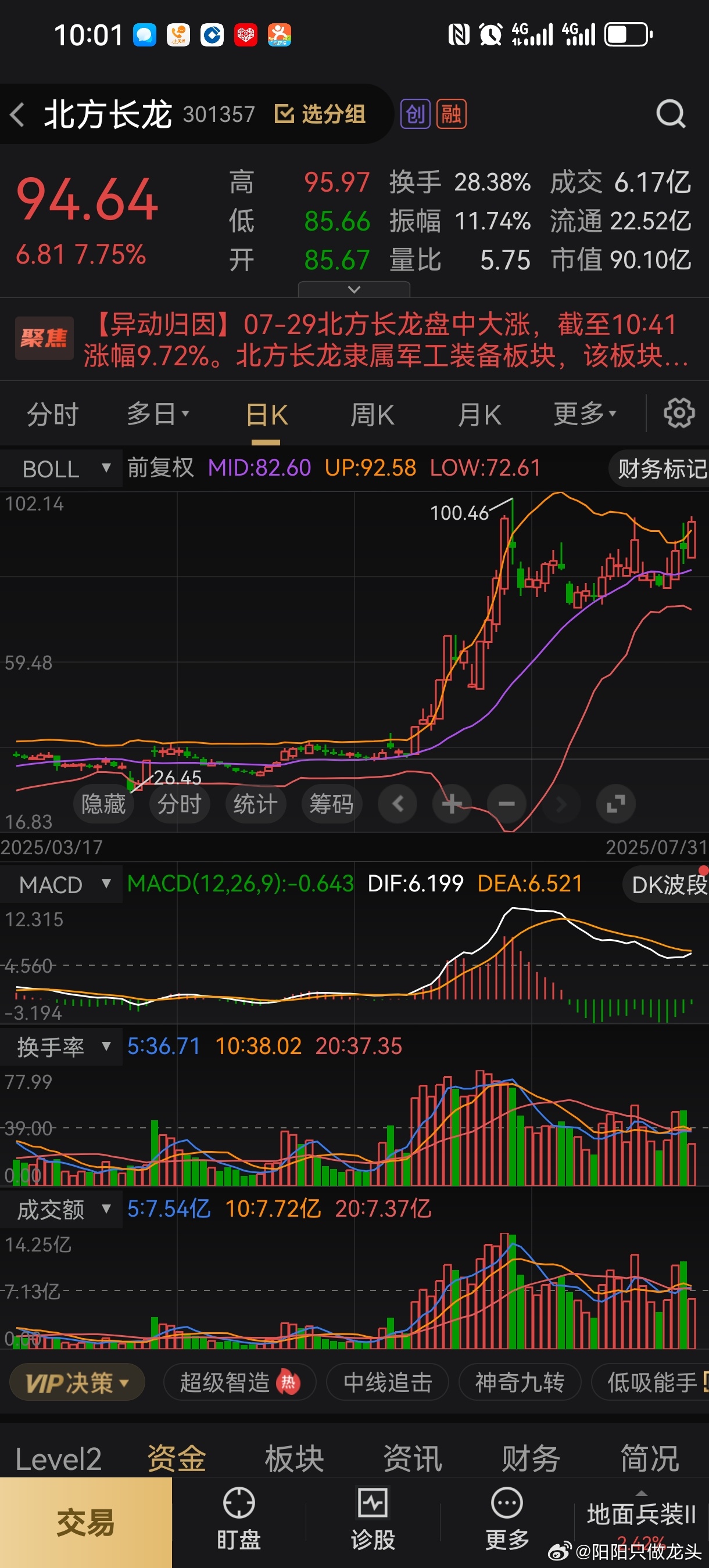Open 多日 dropdown

click(x=157, y=415)
